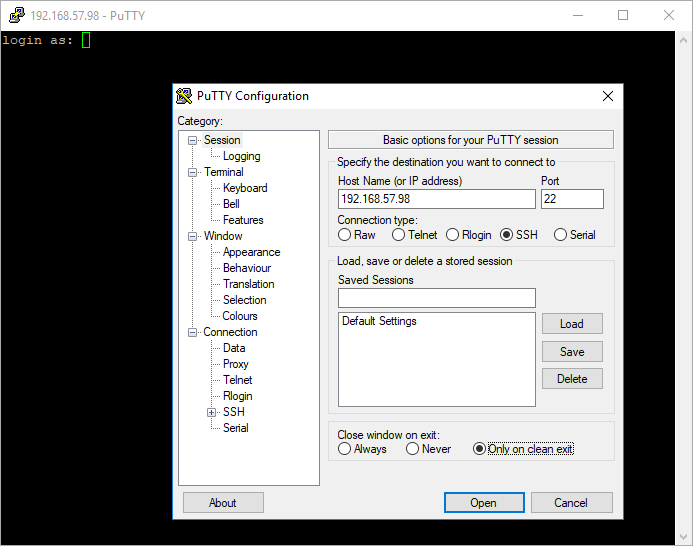Click terminal scrollbar down arrow
Viewport: 693px width, 546px height.
click(683, 537)
